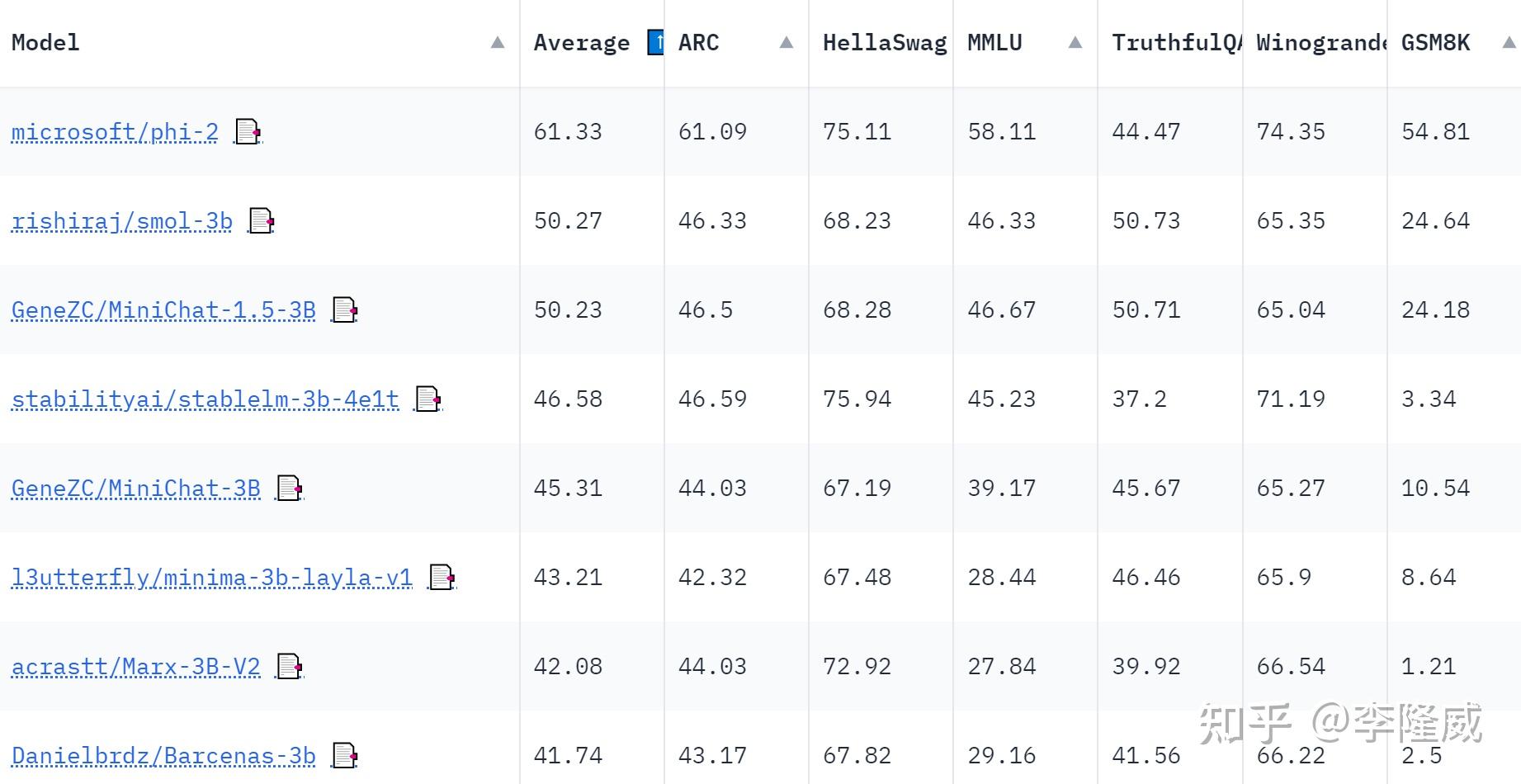1521x784 pixels.
Task: Follow the acrastt/Marx-3B-V2 link
Action: click(135, 667)
